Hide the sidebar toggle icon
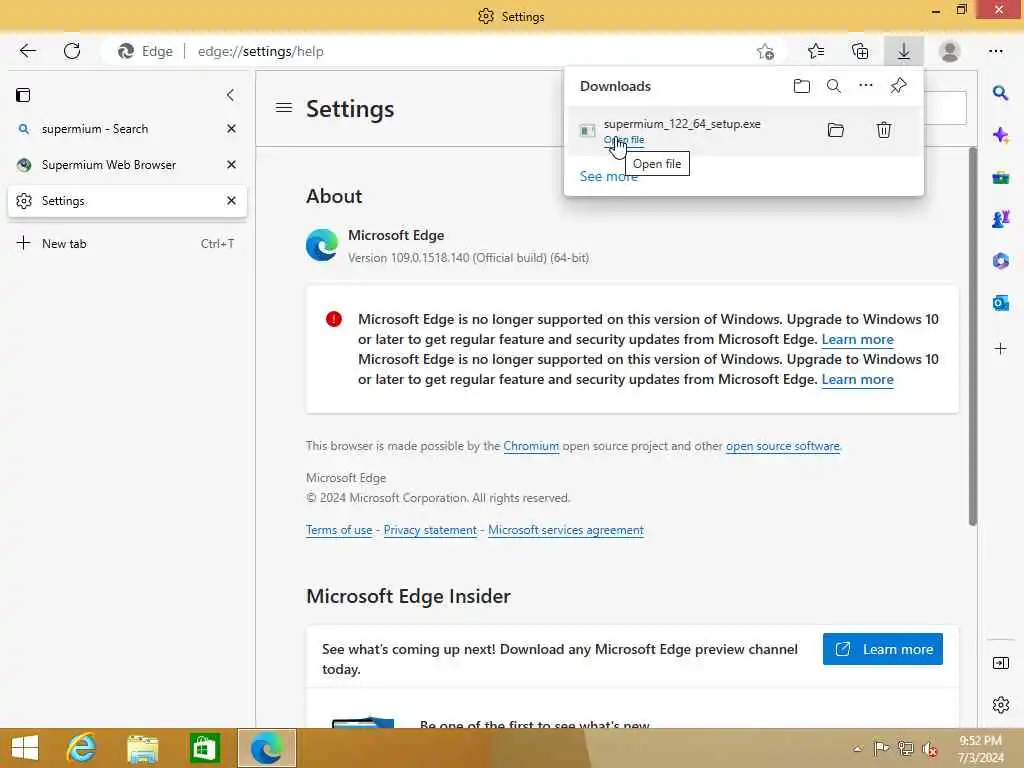1024x768 pixels. coord(1000,664)
